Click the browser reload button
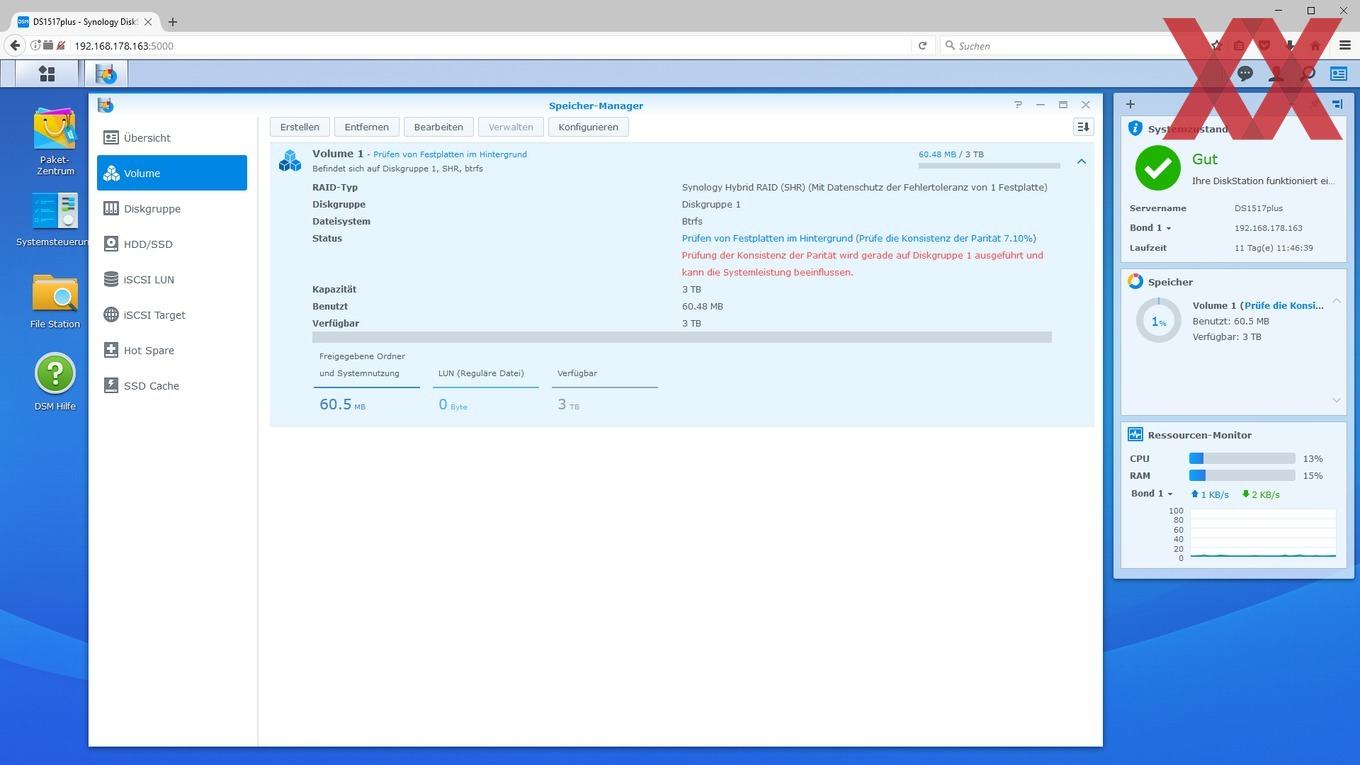 (922, 45)
